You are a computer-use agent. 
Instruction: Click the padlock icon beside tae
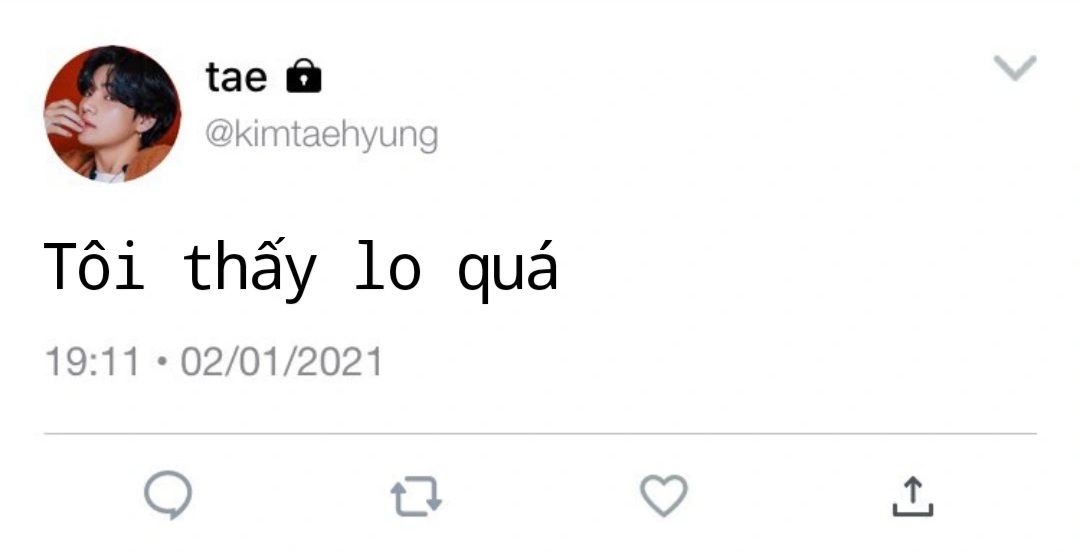coord(304,76)
